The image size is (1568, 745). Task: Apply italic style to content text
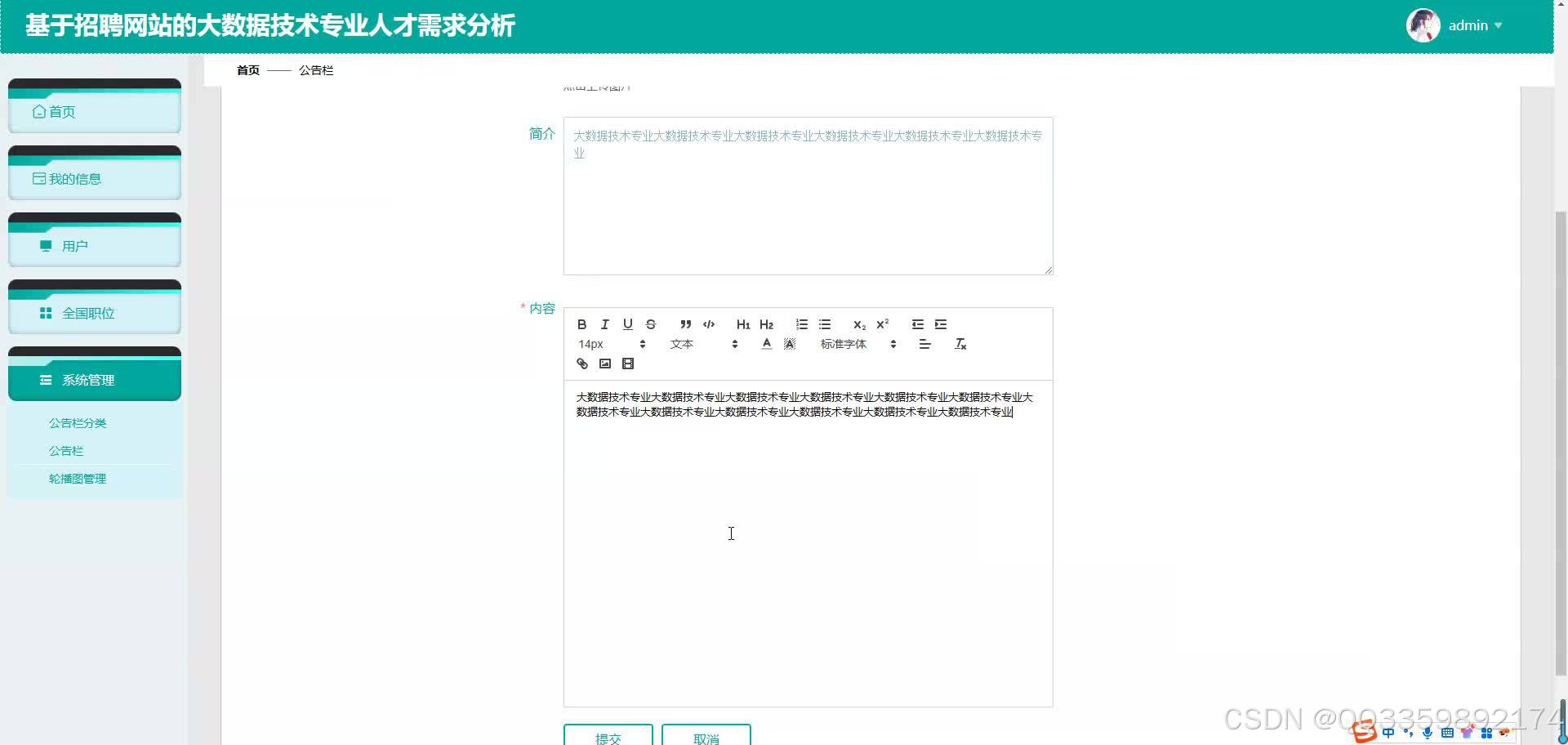pos(604,324)
